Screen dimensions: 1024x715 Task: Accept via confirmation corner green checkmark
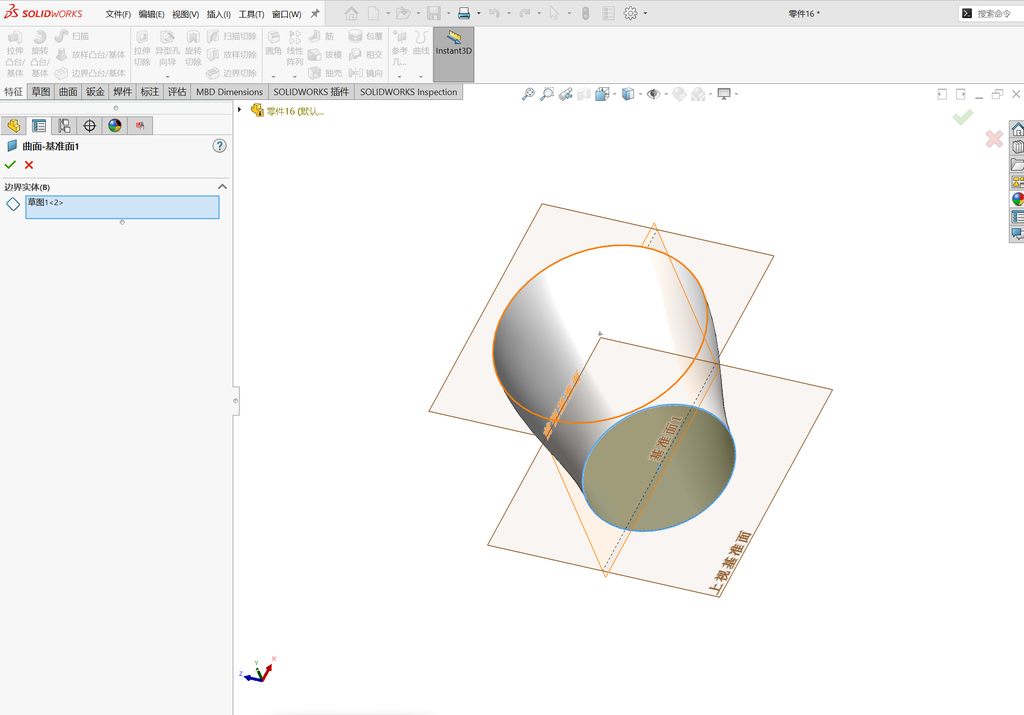pyautogui.click(x=962, y=117)
